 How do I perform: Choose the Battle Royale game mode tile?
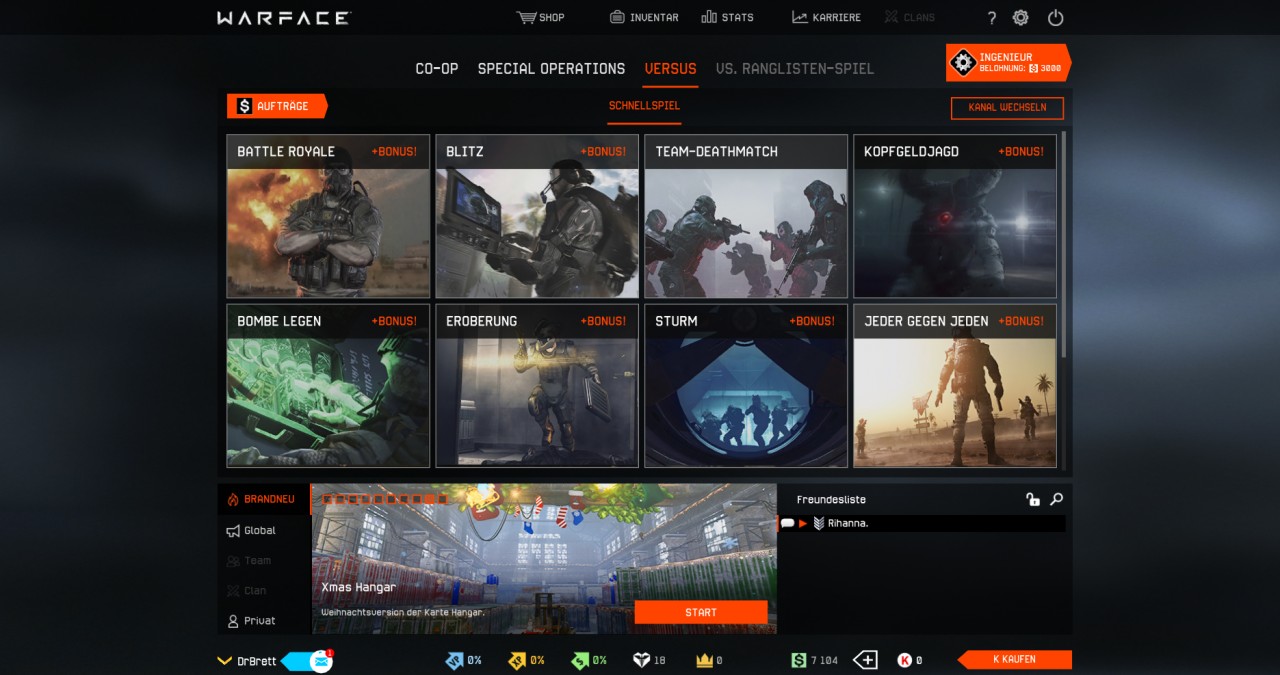[328, 216]
